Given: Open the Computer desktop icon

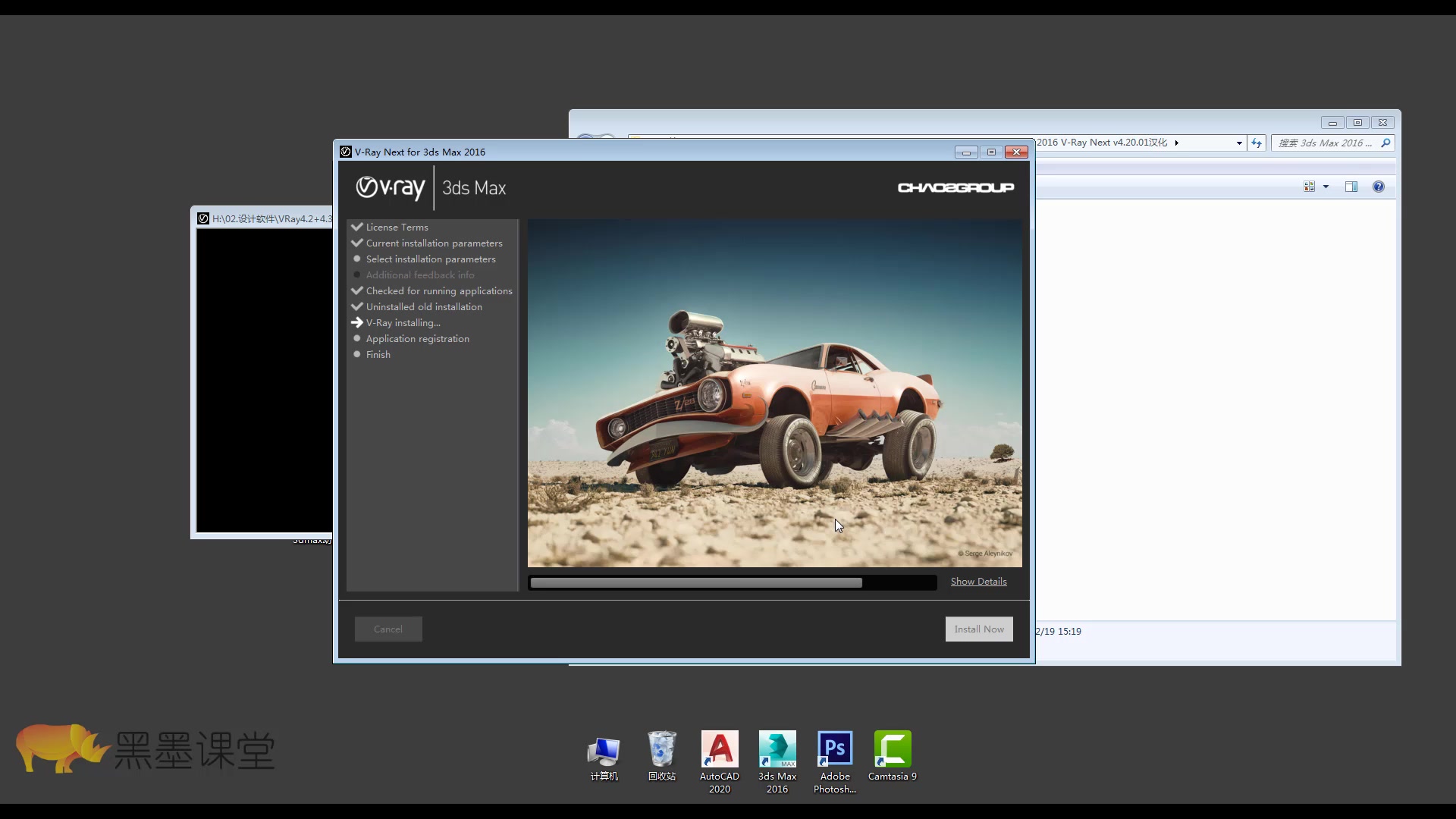Looking at the screenshot, I should point(604,751).
